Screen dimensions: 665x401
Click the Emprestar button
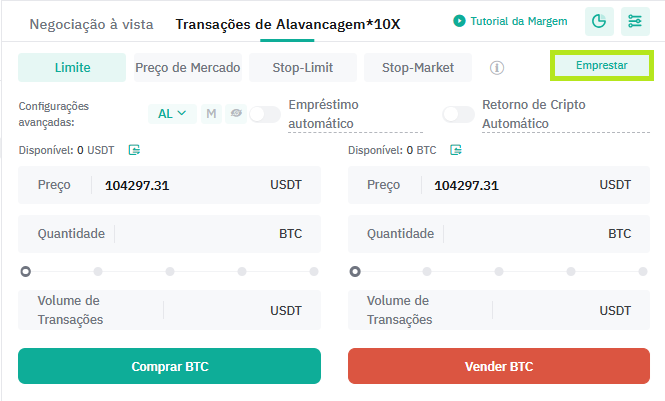point(601,65)
